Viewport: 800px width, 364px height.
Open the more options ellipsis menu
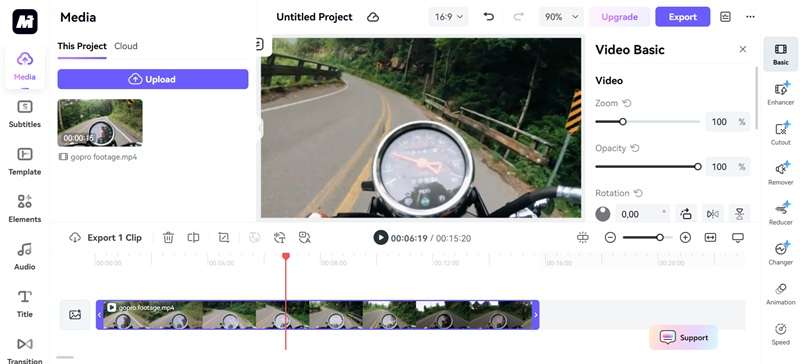(750, 17)
